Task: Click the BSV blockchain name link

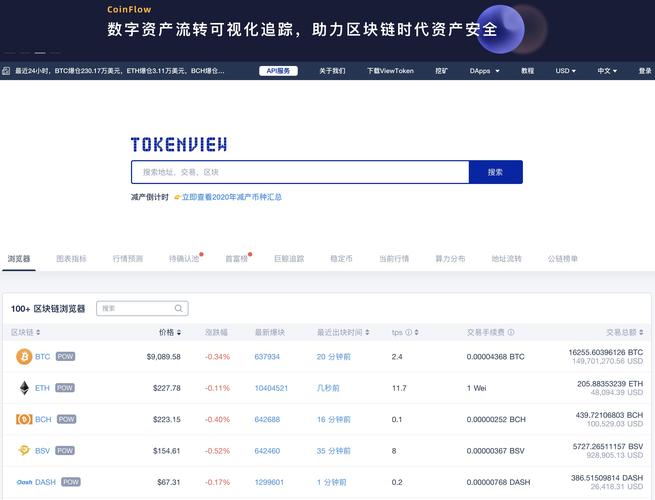Action: pyautogui.click(x=42, y=451)
